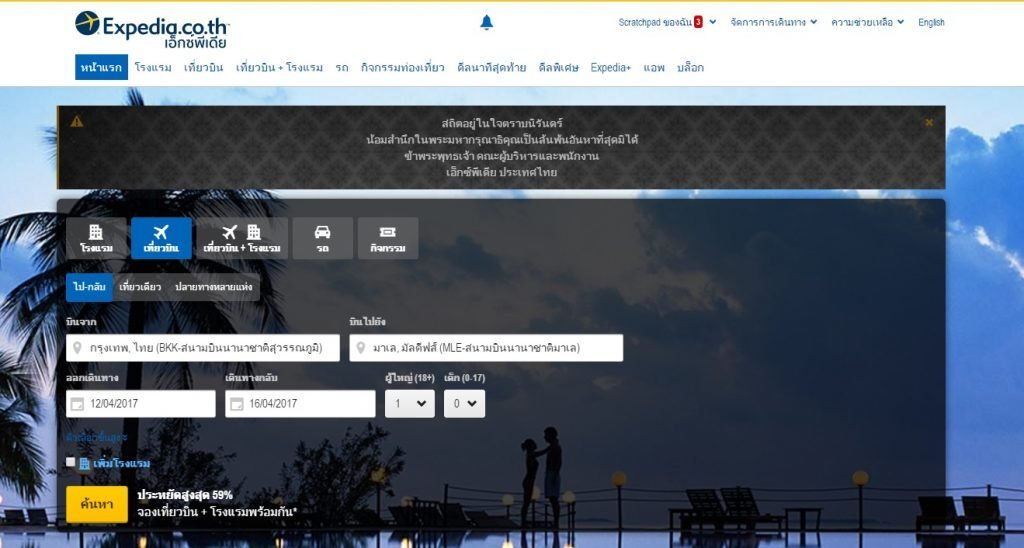The height and width of the screenshot is (548, 1024).
Task: Click the Bangkok BKK origin airport field
Action: [203, 348]
